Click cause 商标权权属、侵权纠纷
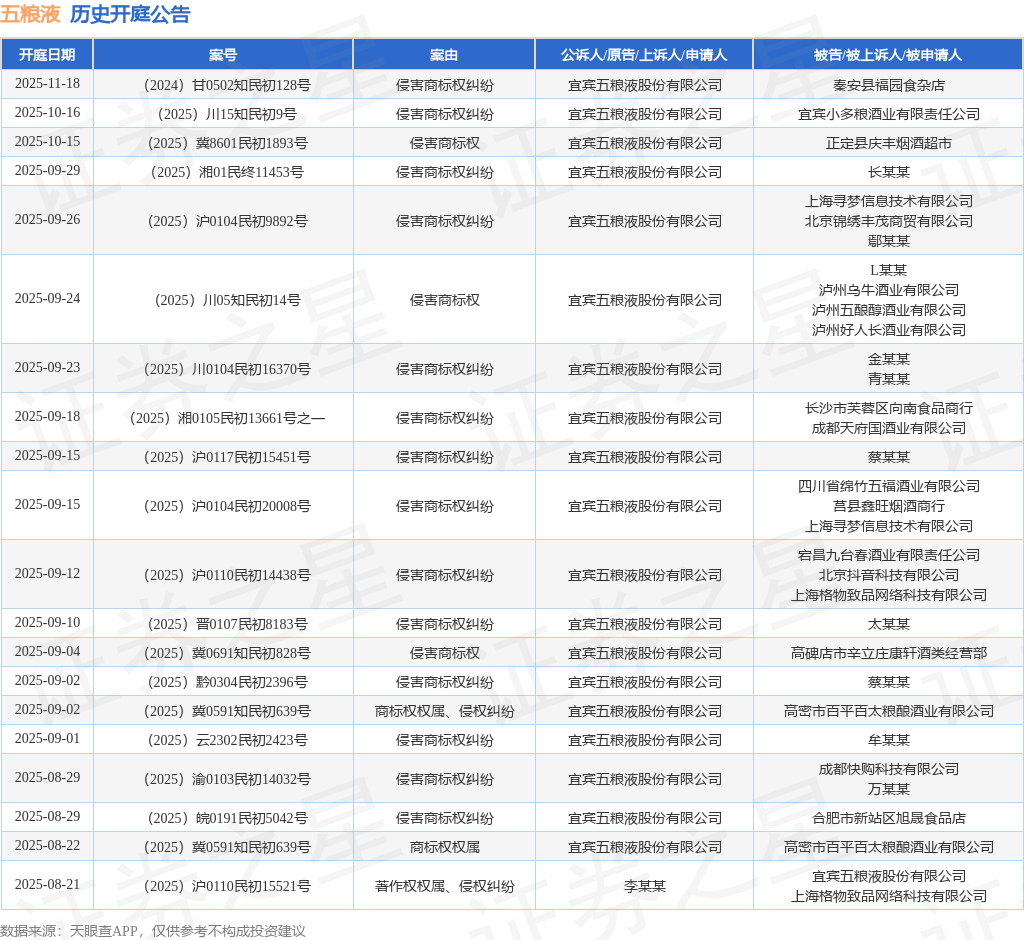Image resolution: width=1024 pixels, height=940 pixels. [x=444, y=711]
